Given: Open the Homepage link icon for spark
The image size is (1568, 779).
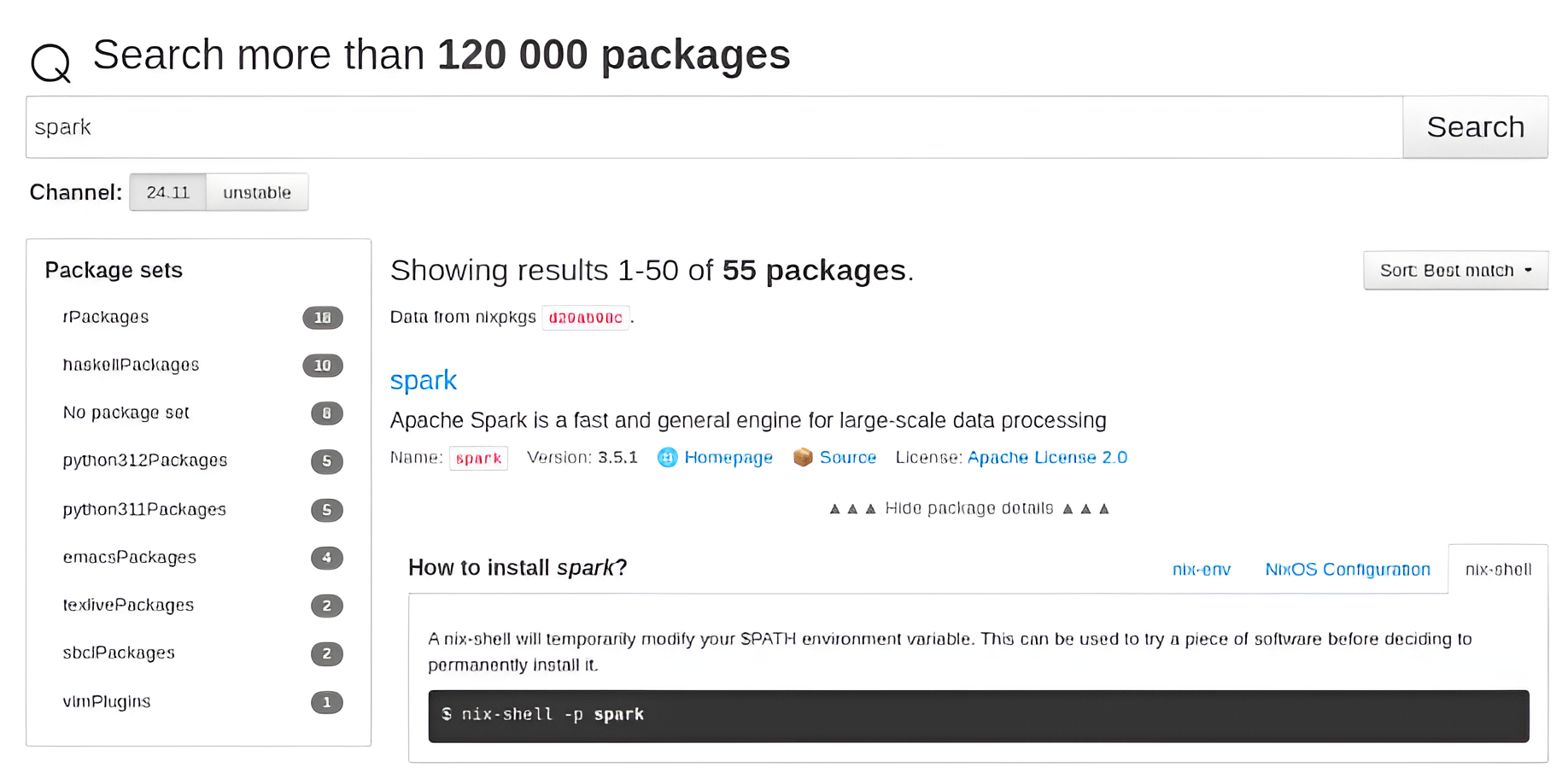Looking at the screenshot, I should [667, 458].
